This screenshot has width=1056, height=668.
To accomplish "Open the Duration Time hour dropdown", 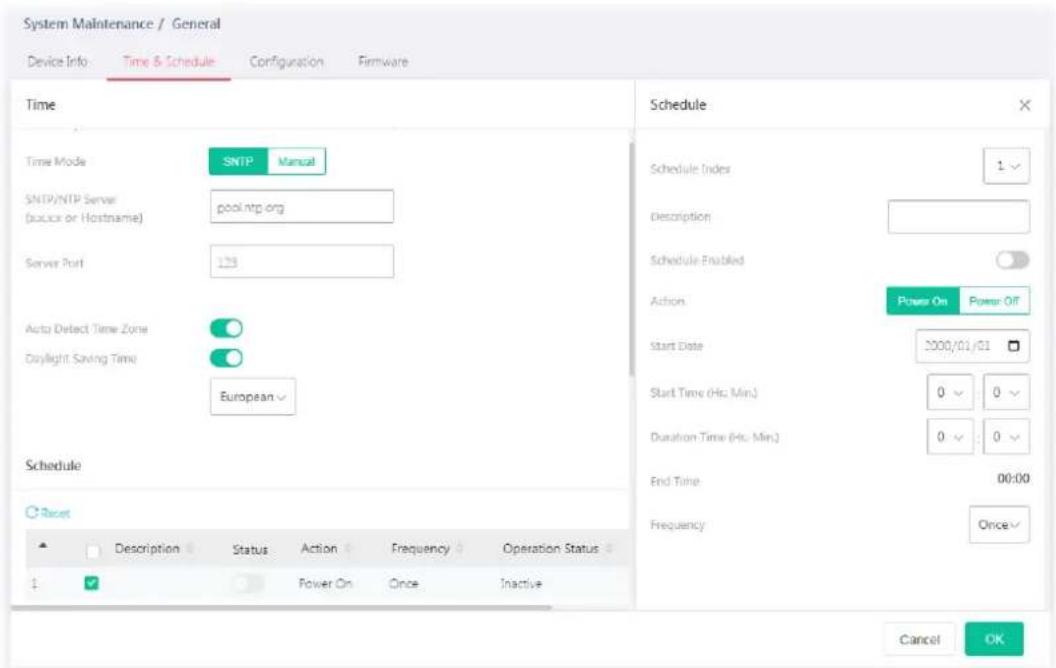I will click(950, 436).
